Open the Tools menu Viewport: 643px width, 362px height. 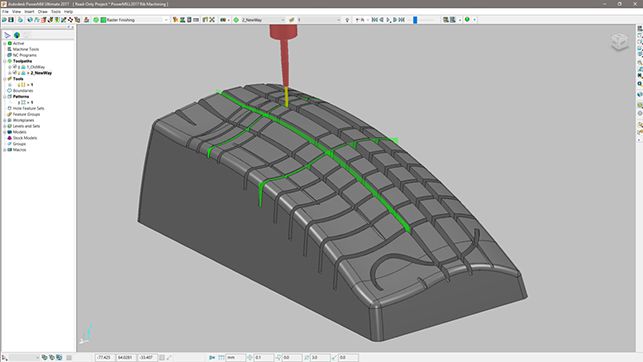(x=56, y=11)
